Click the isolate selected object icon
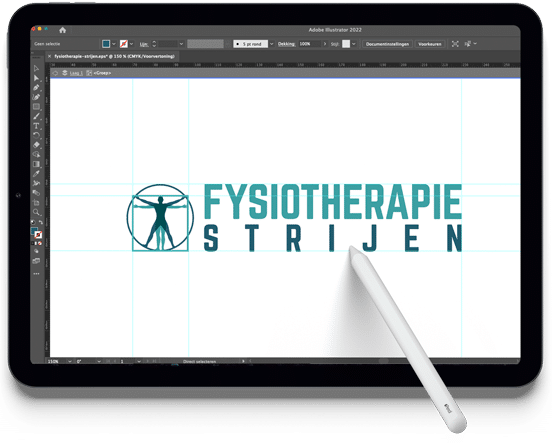The height and width of the screenshot is (443, 552). [455, 44]
